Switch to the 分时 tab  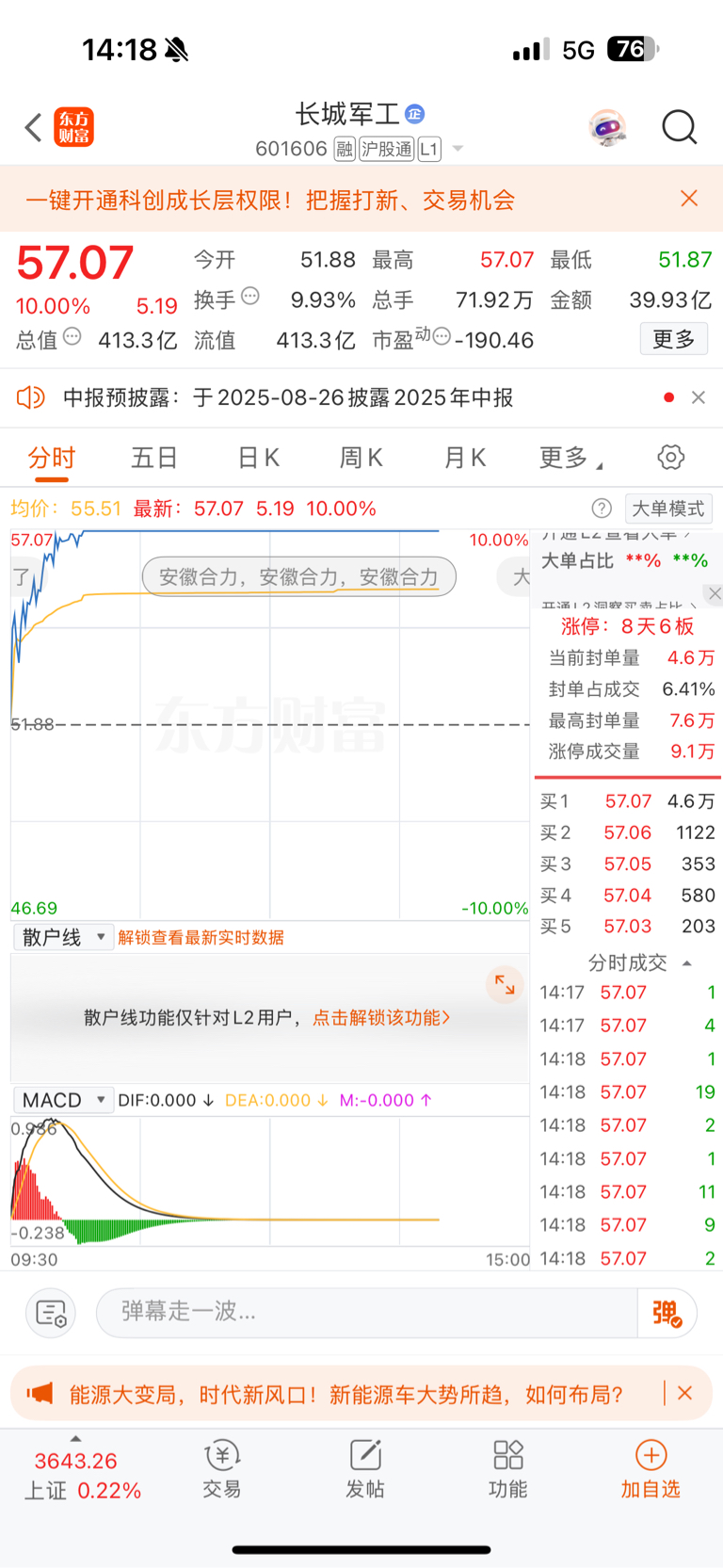pyautogui.click(x=52, y=459)
